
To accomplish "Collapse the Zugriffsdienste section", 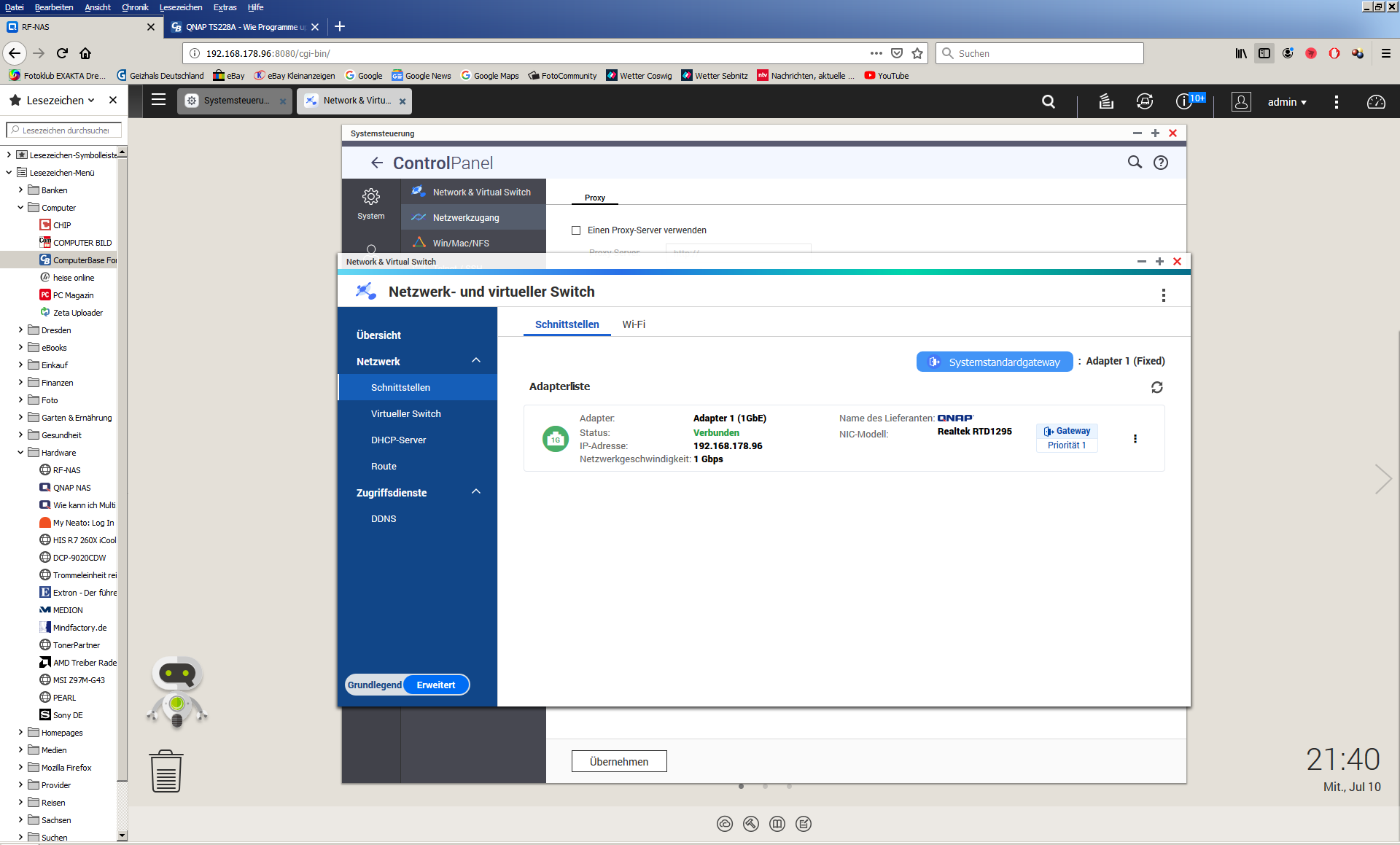I will [476, 492].
